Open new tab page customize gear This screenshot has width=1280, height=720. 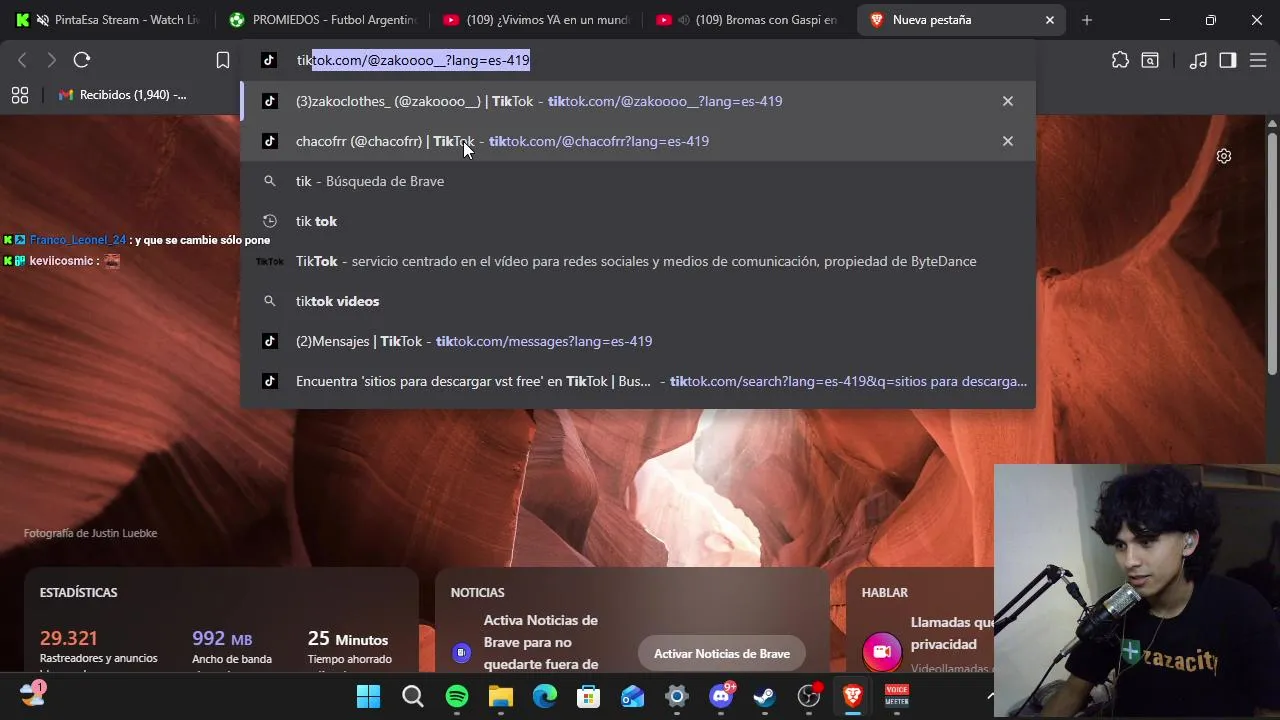coord(1223,156)
